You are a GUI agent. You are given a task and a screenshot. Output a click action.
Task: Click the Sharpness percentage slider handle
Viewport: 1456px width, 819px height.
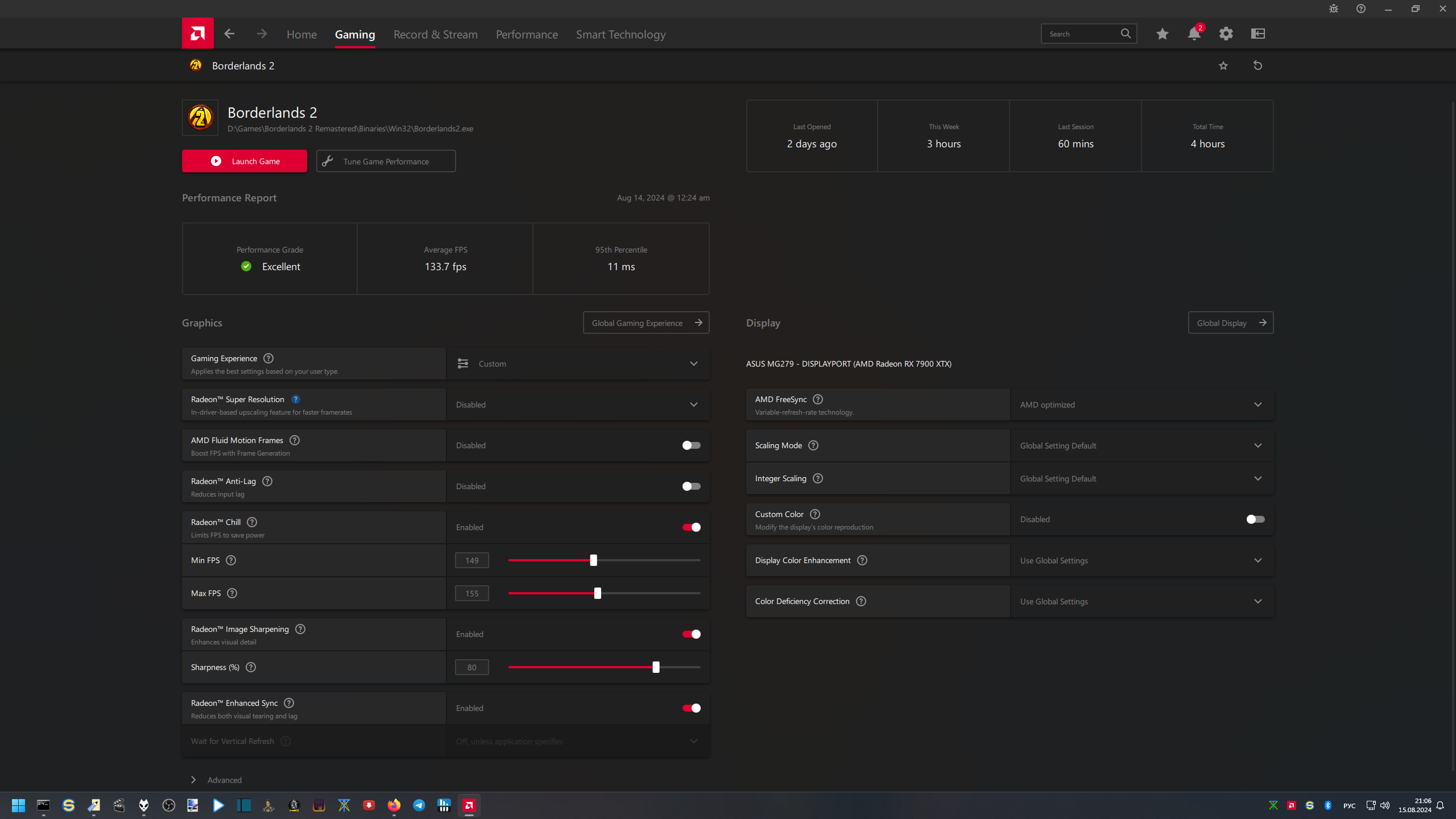pyautogui.click(x=656, y=667)
